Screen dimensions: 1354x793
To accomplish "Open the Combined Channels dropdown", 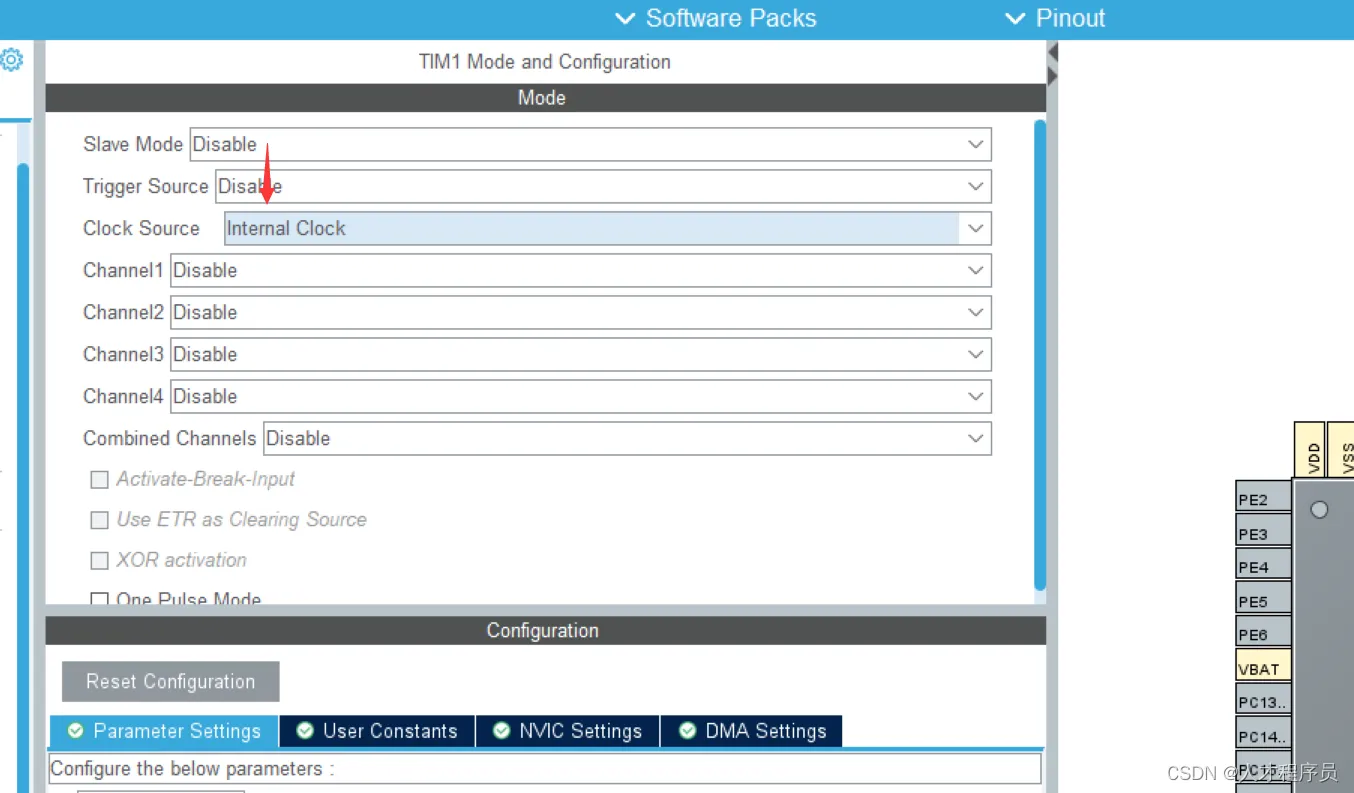I will (x=627, y=438).
